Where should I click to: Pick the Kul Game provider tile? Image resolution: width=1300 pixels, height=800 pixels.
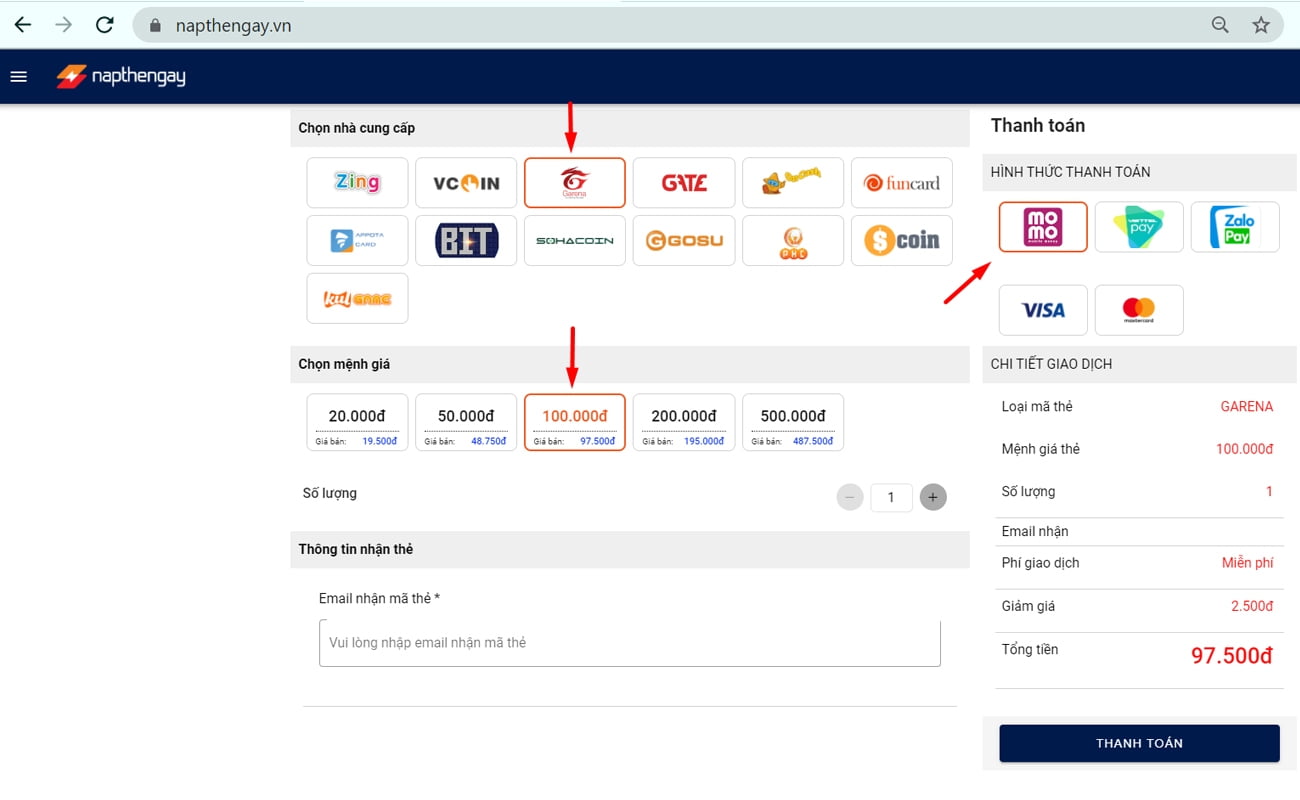357,299
